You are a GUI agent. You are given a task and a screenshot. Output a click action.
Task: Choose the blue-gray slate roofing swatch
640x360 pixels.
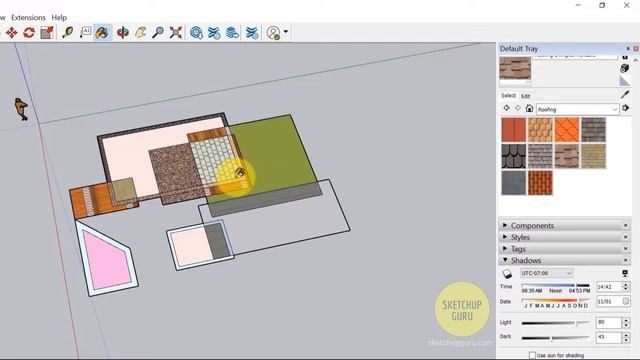pyautogui.click(x=513, y=183)
